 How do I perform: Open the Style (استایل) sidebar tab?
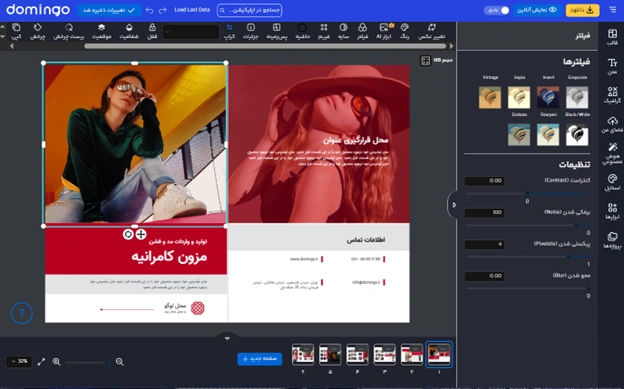point(612,182)
